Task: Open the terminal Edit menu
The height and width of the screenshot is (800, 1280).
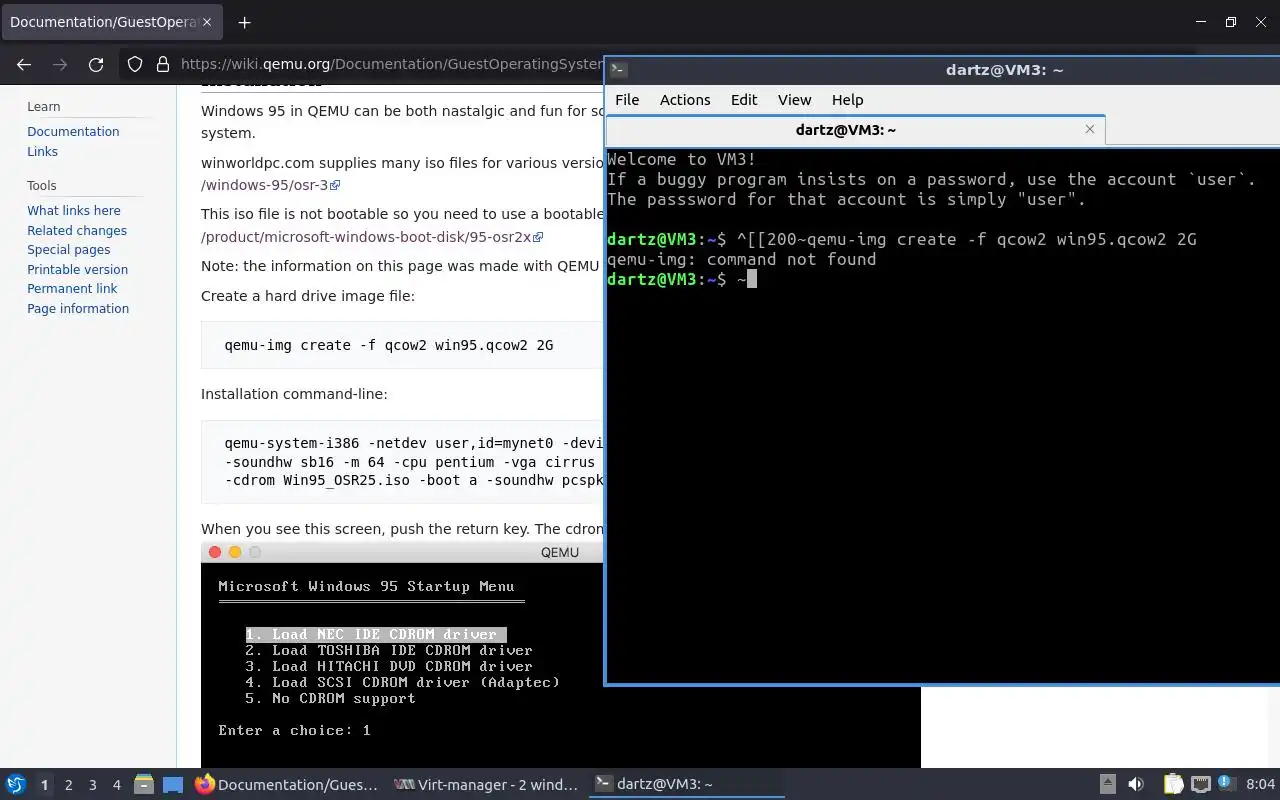Action: [744, 100]
